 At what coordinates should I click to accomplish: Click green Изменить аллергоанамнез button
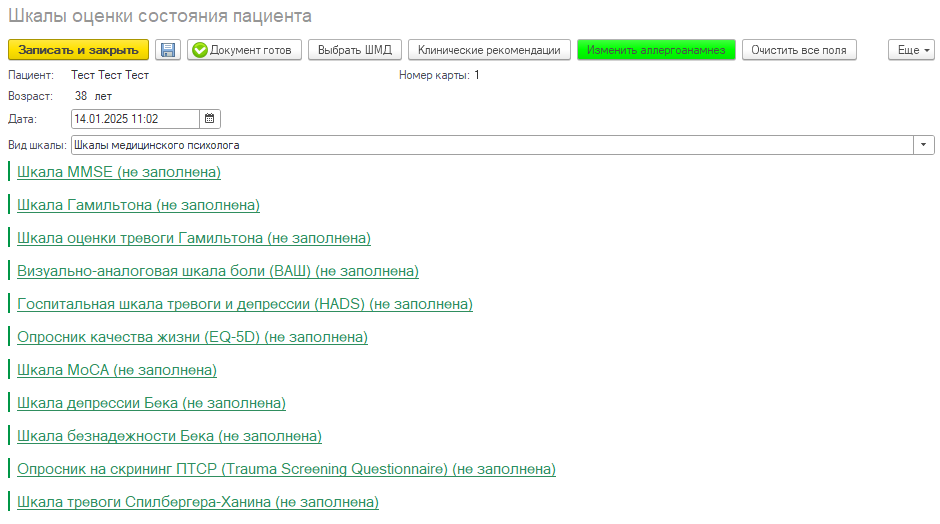656,50
